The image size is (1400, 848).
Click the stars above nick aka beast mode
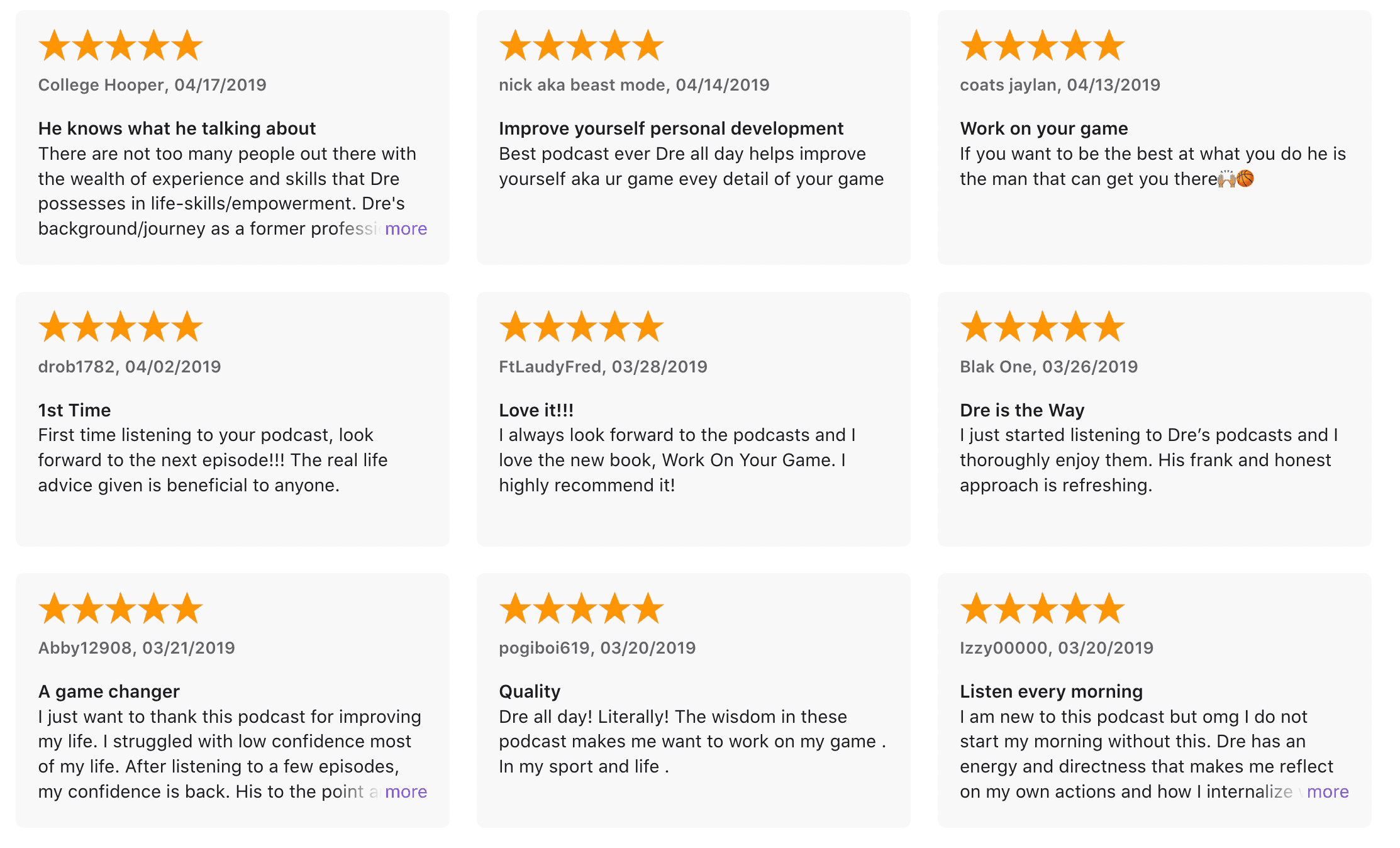[x=581, y=46]
